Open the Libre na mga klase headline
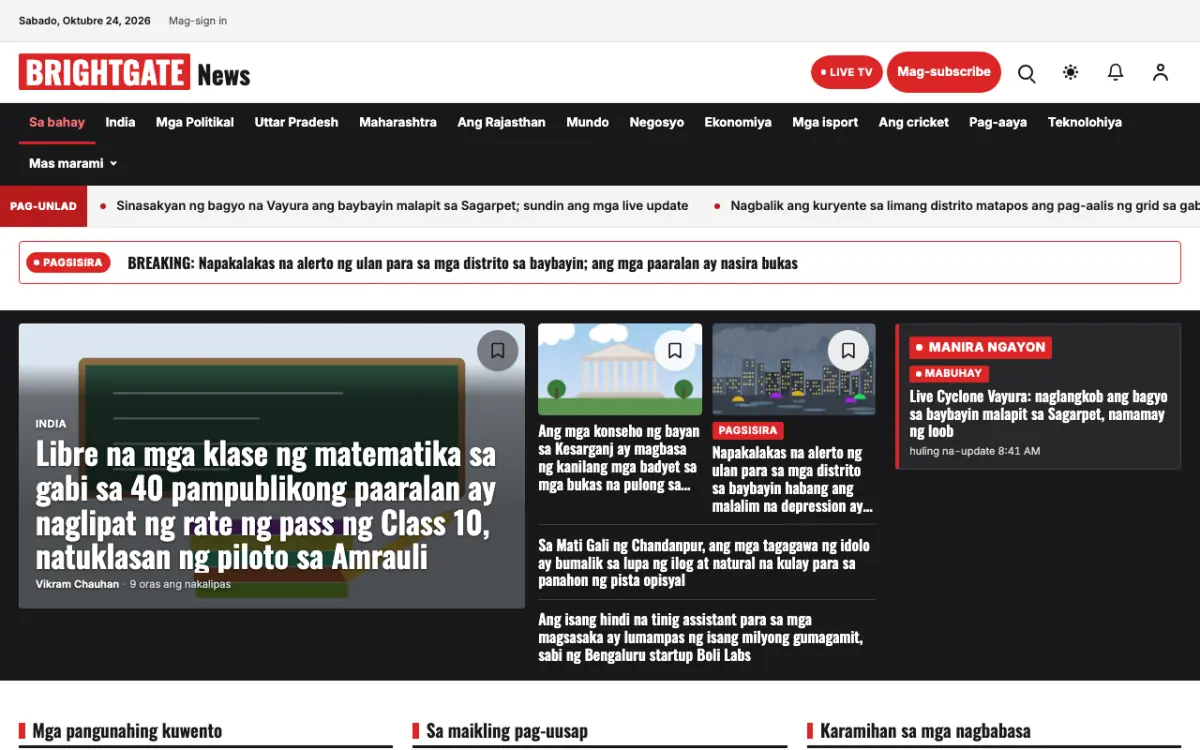This screenshot has width=1200, height=750. pos(266,505)
